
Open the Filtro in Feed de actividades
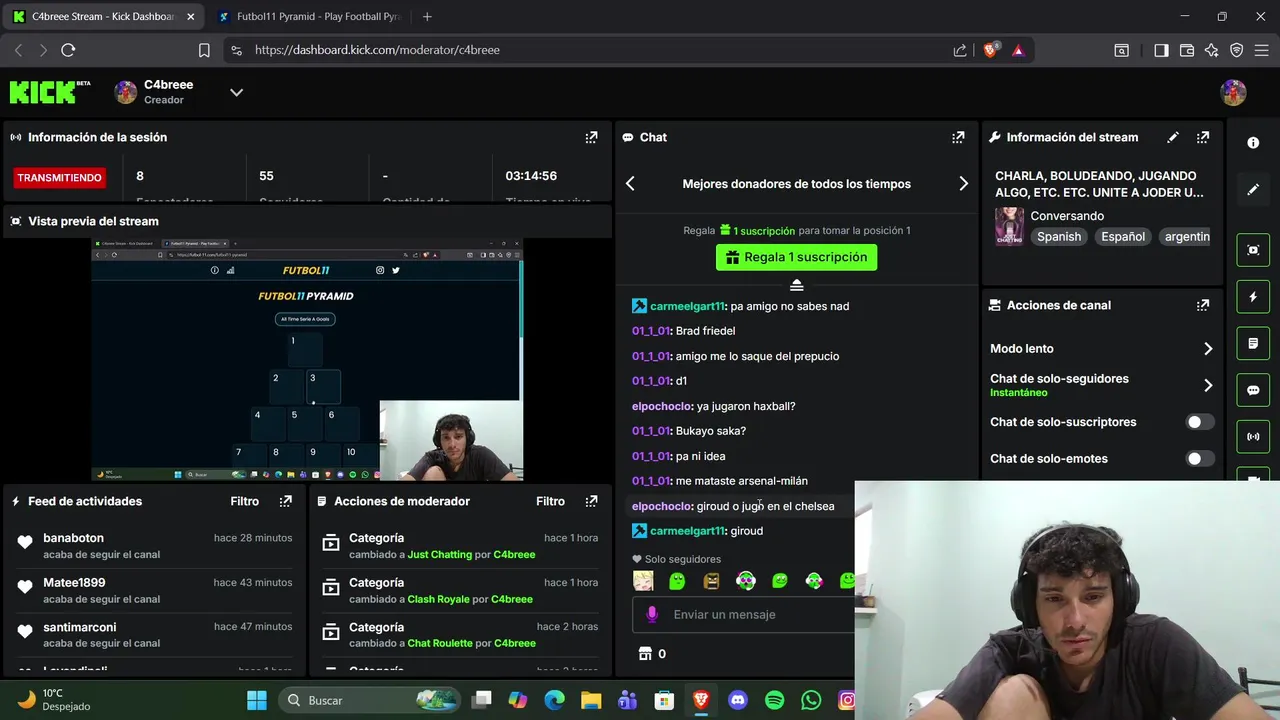[x=245, y=501]
